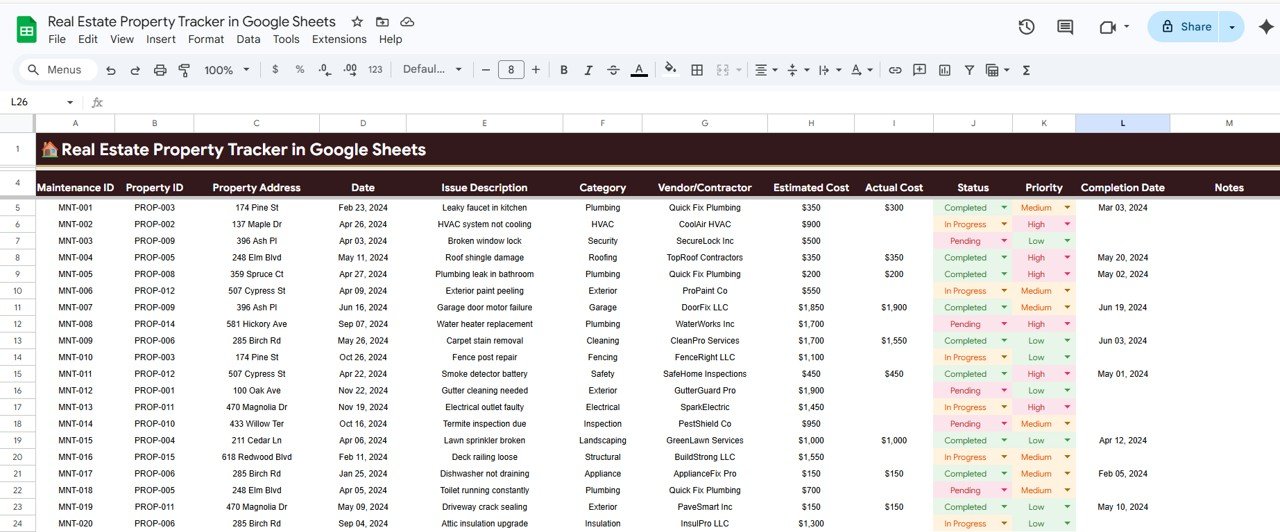Open the comments panel icon
Screen dimensions: 1280x532
coord(1065,27)
